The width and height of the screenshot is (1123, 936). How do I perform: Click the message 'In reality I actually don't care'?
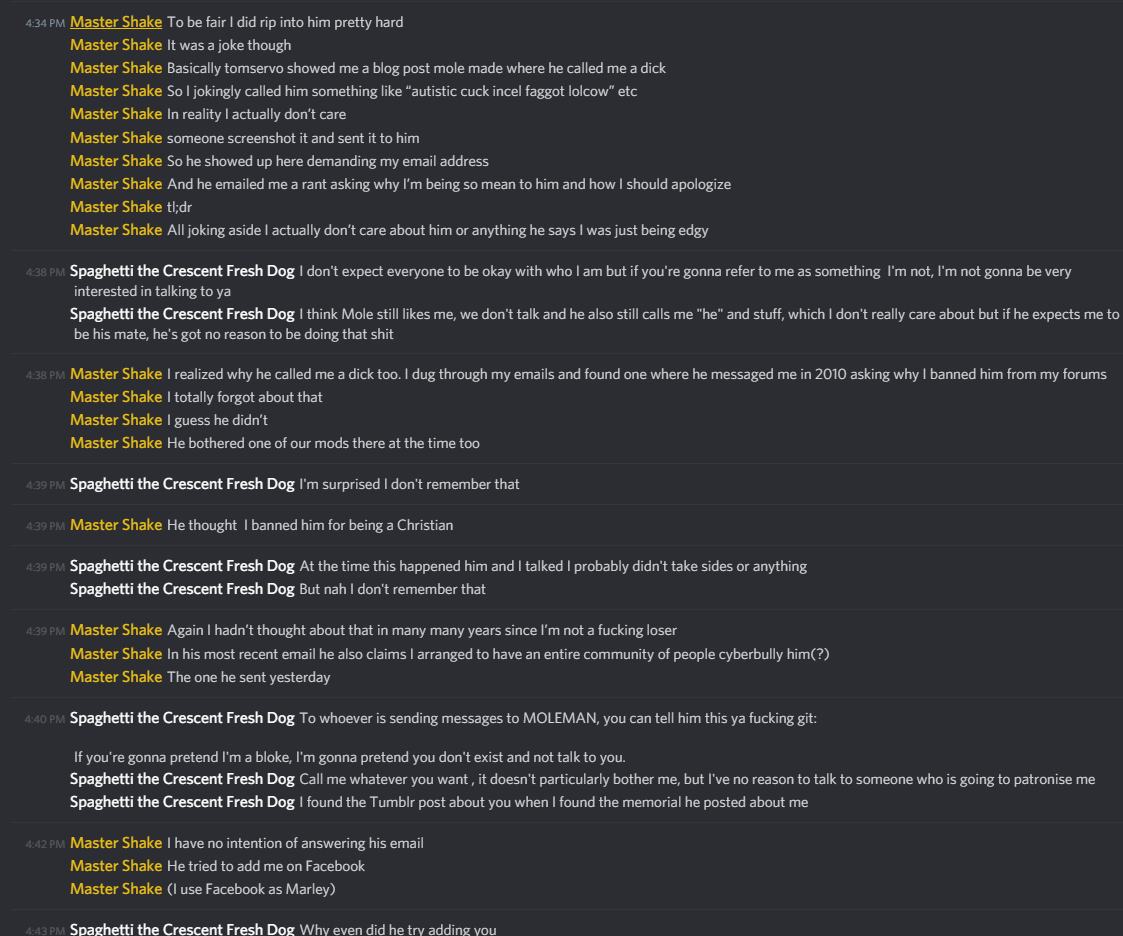pos(256,115)
